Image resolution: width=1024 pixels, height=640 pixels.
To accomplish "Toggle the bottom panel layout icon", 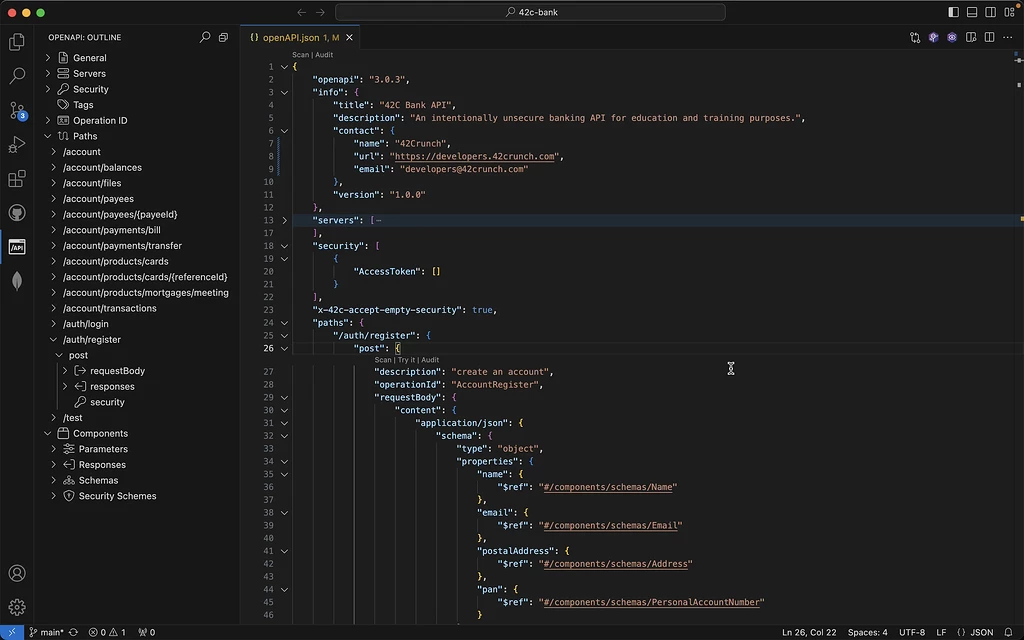I will point(972,12).
